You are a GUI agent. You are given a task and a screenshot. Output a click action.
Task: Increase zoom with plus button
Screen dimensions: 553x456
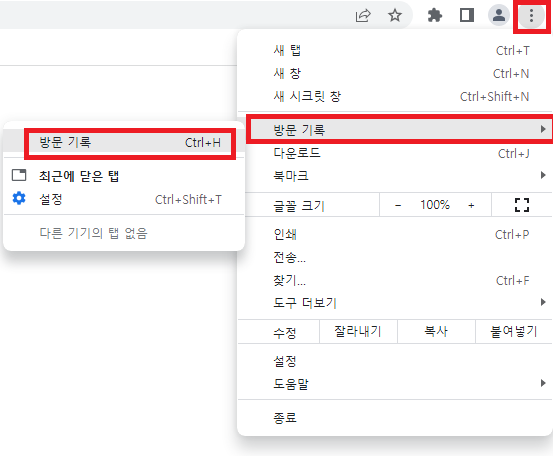[x=471, y=205]
